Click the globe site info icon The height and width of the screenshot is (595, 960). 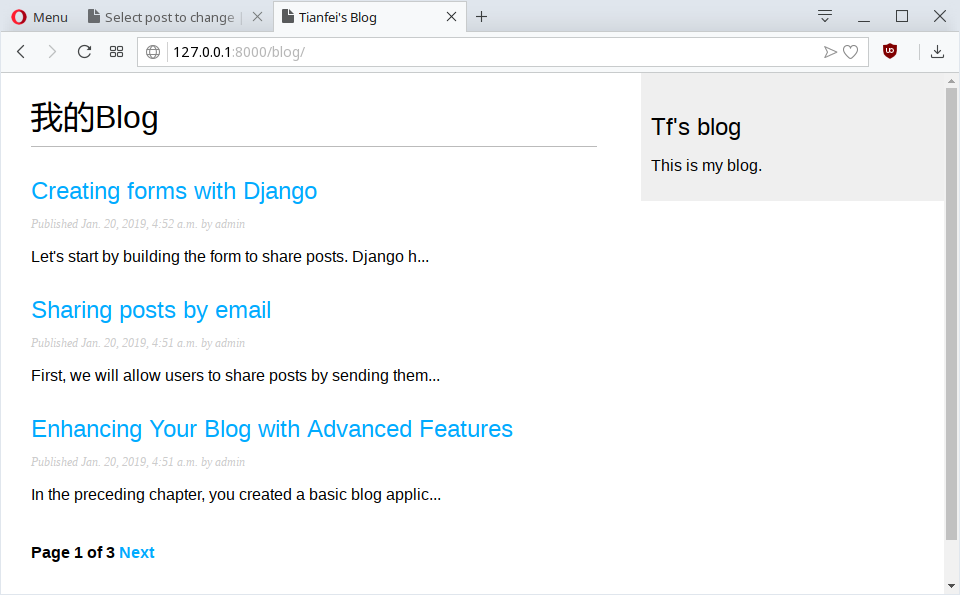(153, 52)
